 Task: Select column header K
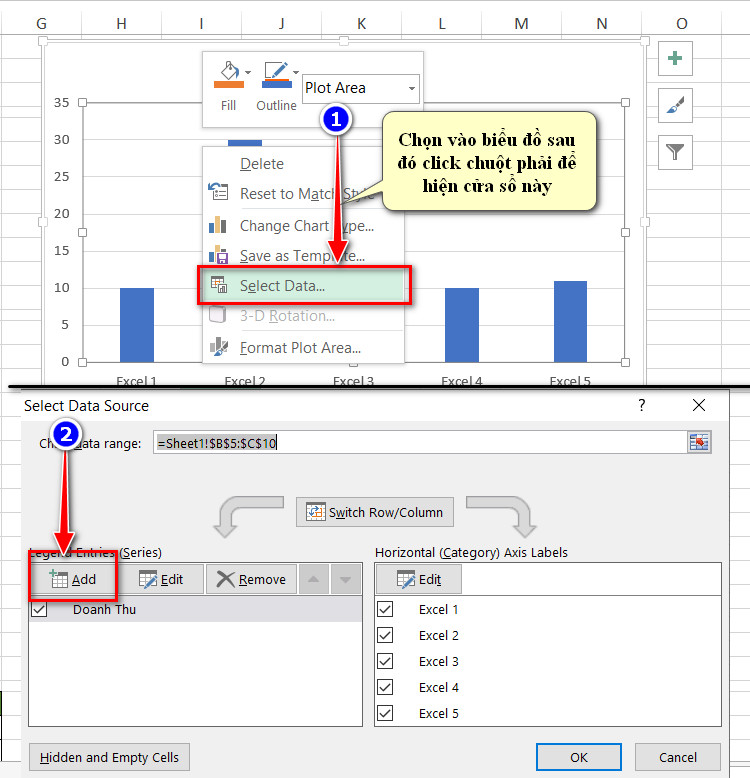[x=362, y=23]
